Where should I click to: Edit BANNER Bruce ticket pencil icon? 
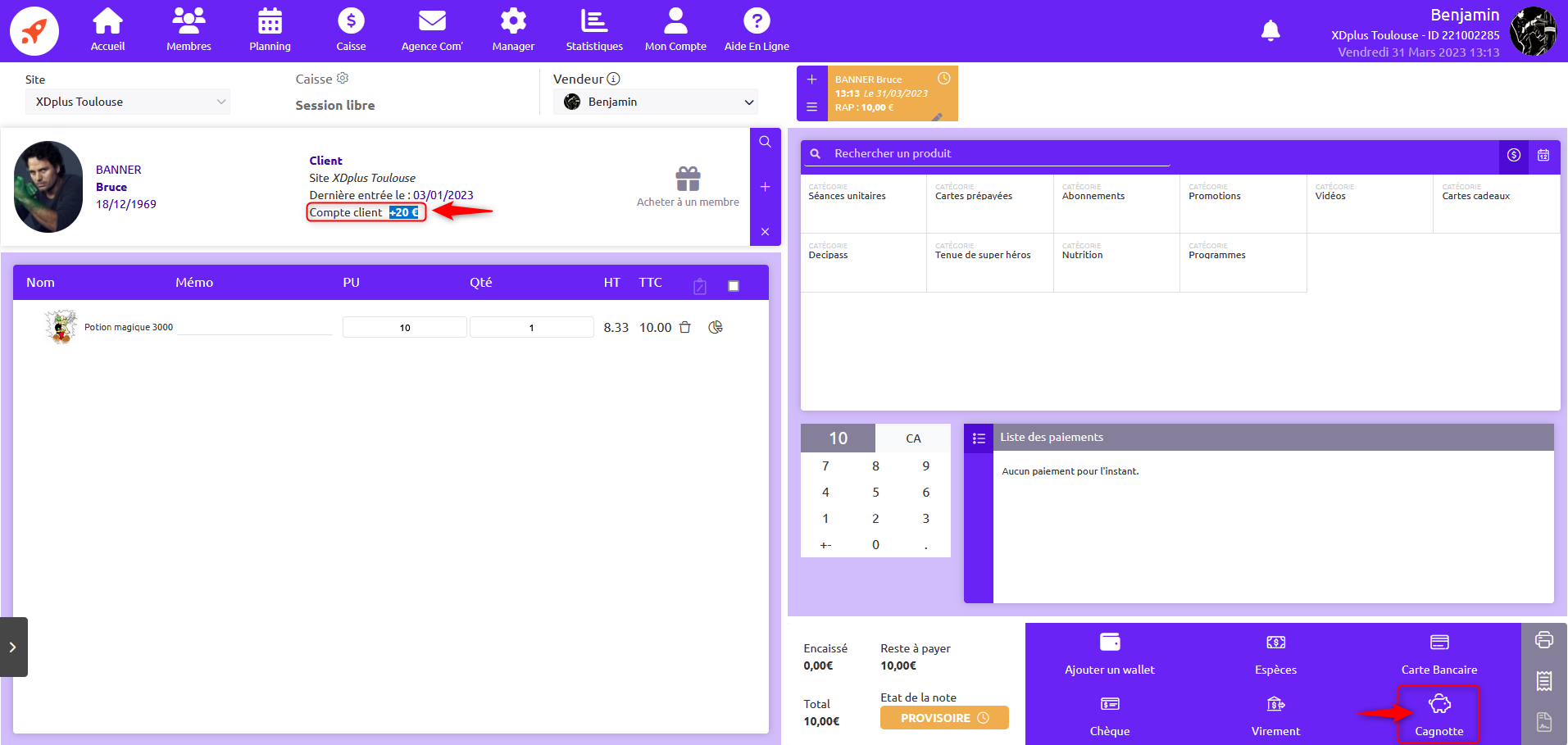(938, 117)
